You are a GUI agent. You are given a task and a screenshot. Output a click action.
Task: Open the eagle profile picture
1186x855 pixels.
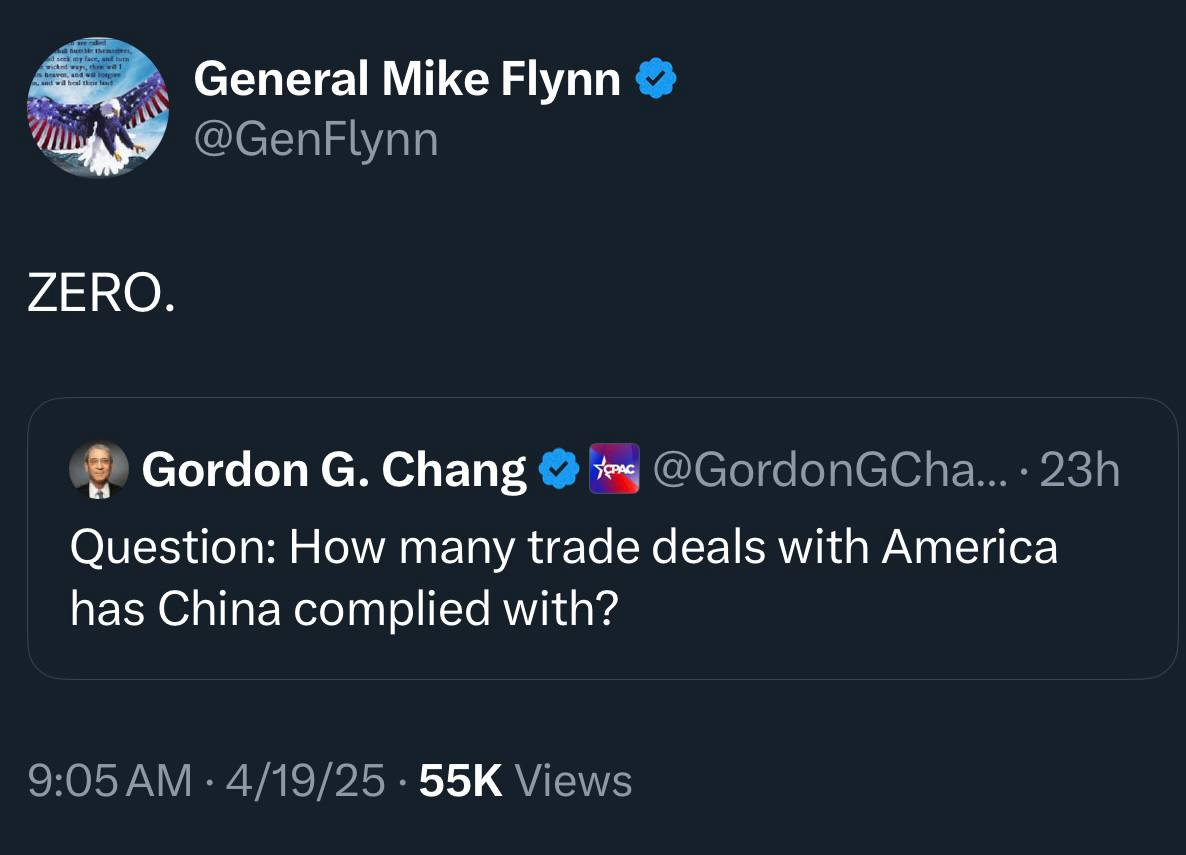(98, 108)
